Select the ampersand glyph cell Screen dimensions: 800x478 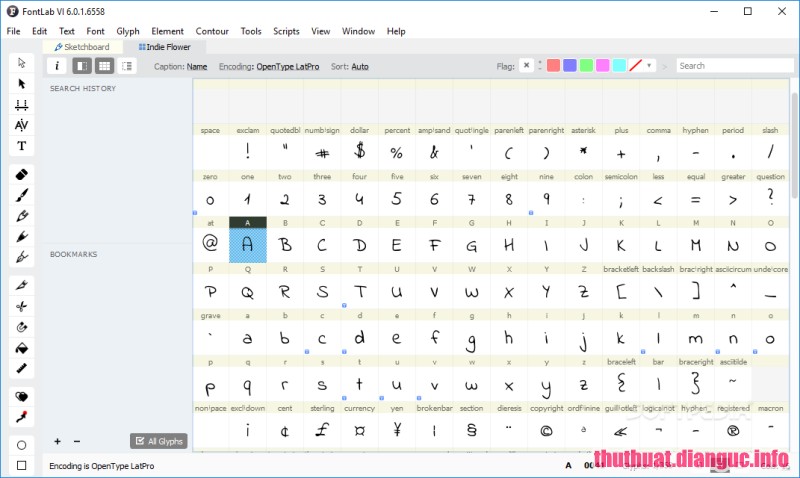click(434, 147)
